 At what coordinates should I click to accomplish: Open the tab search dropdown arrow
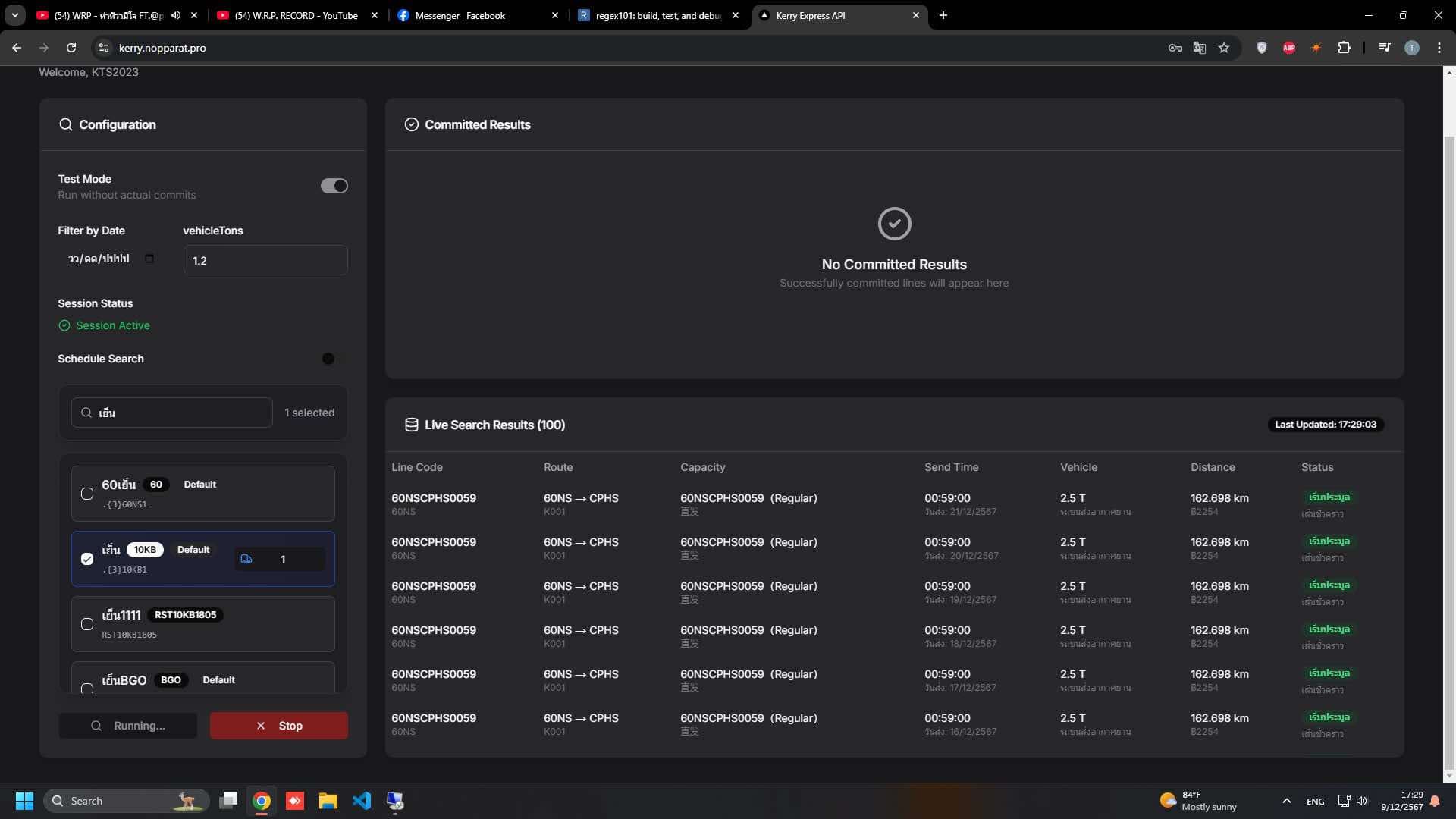(15, 15)
